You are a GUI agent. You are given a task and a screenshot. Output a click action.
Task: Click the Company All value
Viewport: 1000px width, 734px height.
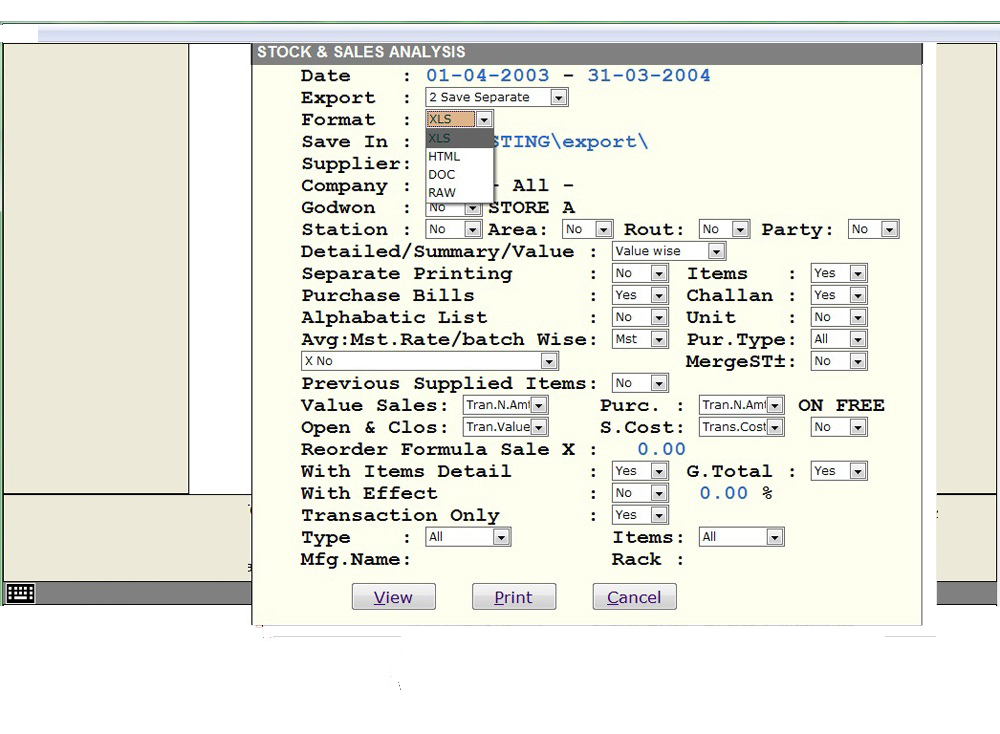[534, 186]
